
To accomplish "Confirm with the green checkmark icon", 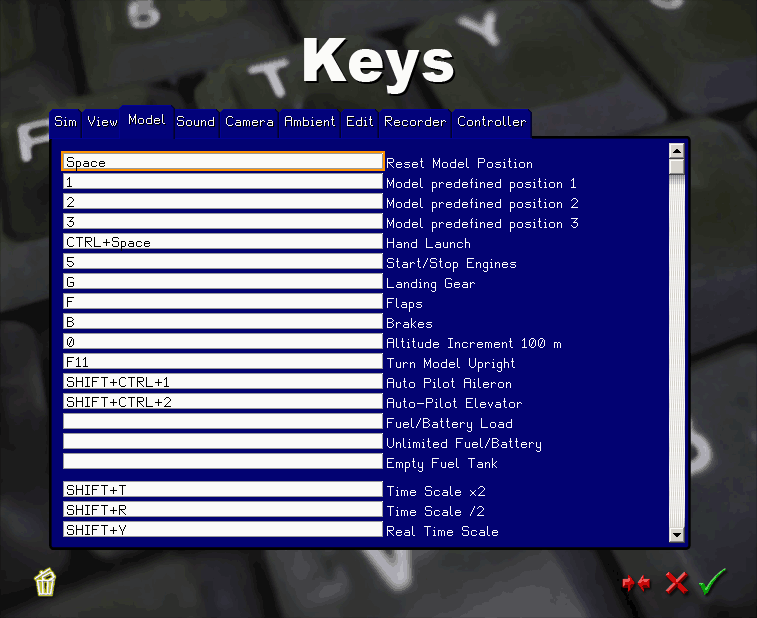I will pos(712,581).
